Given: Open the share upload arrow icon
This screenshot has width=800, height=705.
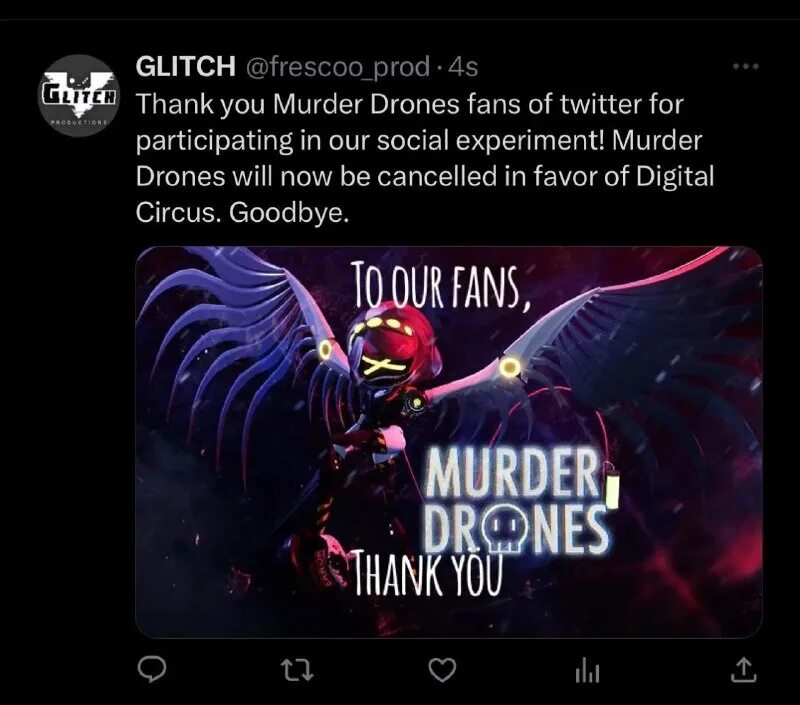Looking at the screenshot, I should click(x=743, y=670).
